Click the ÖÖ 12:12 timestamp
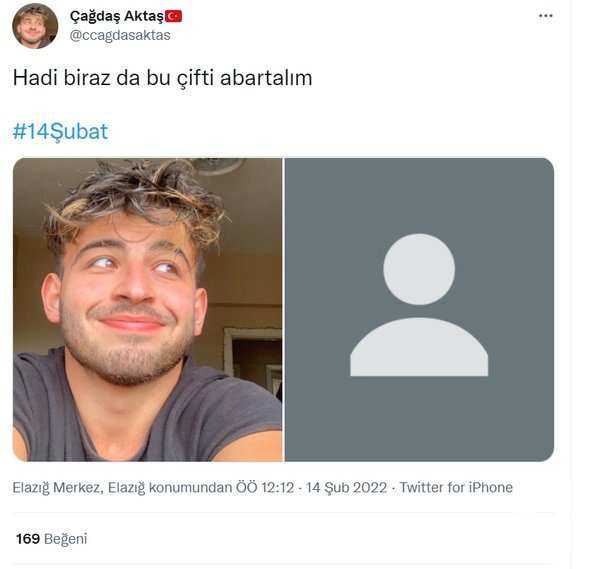The image size is (600, 569). click(x=265, y=487)
